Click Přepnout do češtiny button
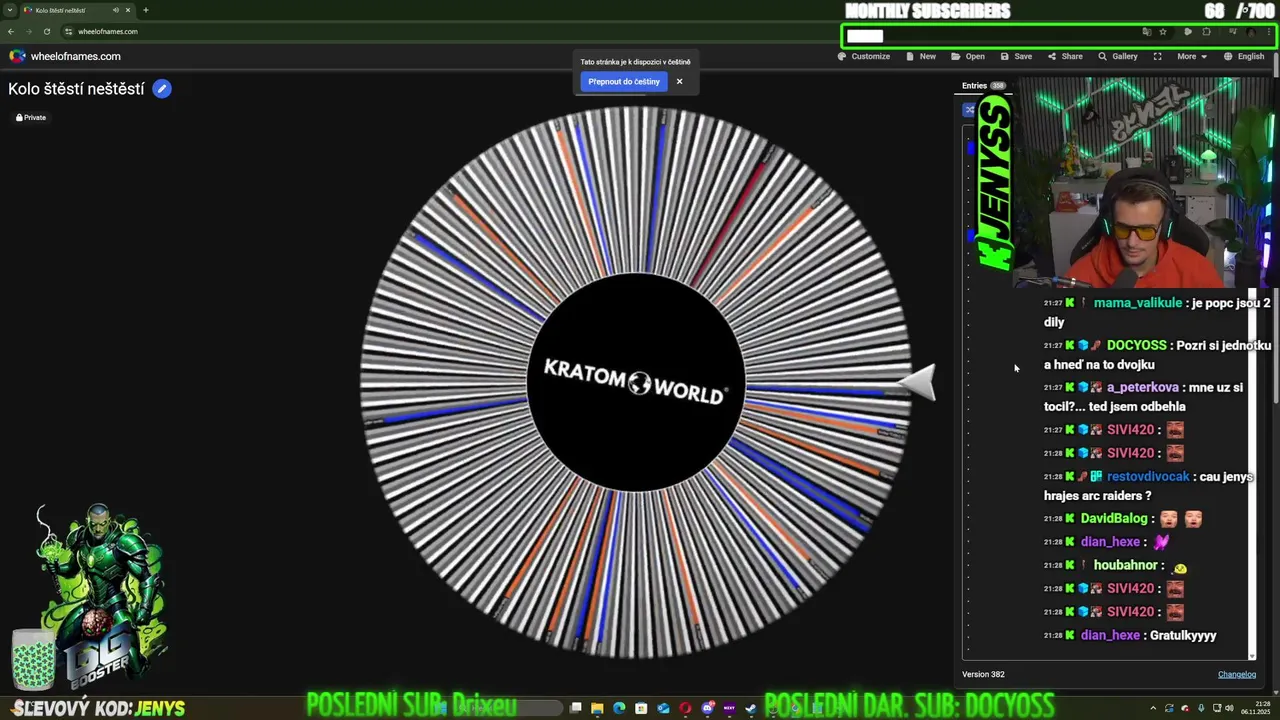This screenshot has height=720, width=1280. coord(624,82)
